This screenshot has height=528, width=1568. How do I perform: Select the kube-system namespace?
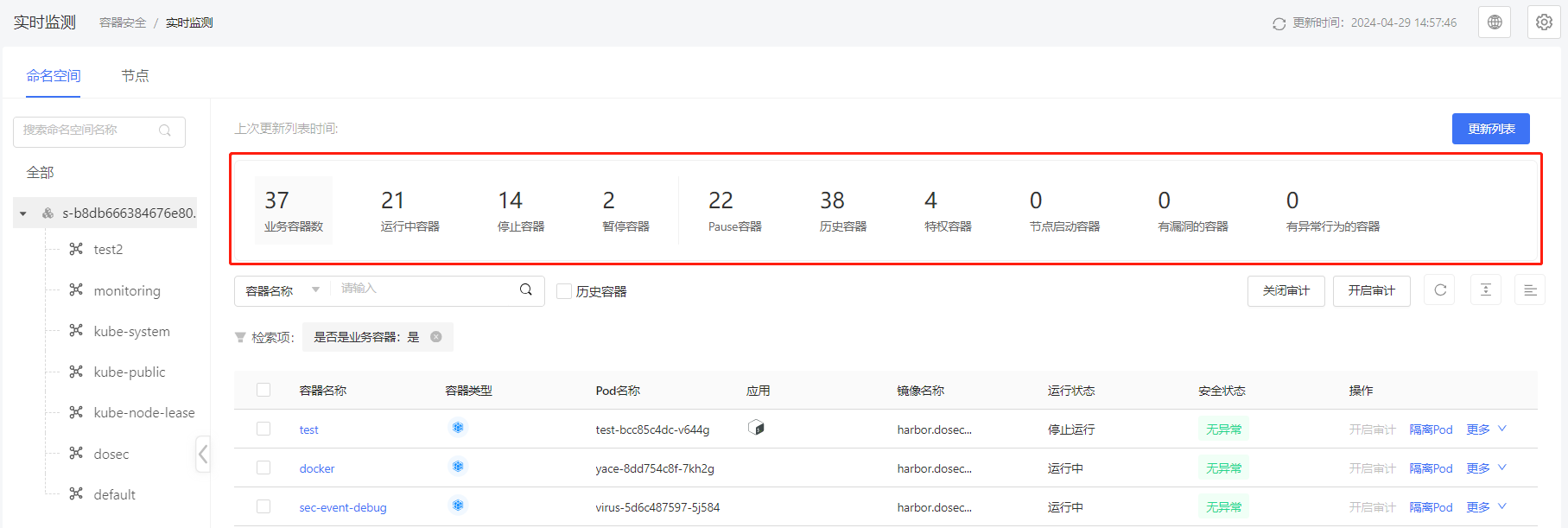(x=131, y=331)
